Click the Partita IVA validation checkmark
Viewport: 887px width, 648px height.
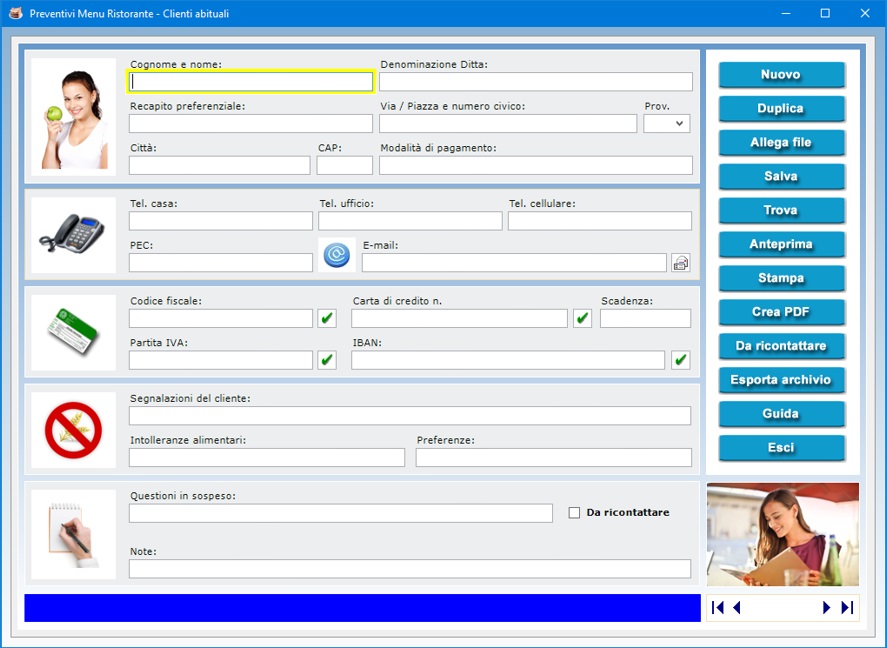pos(327,360)
